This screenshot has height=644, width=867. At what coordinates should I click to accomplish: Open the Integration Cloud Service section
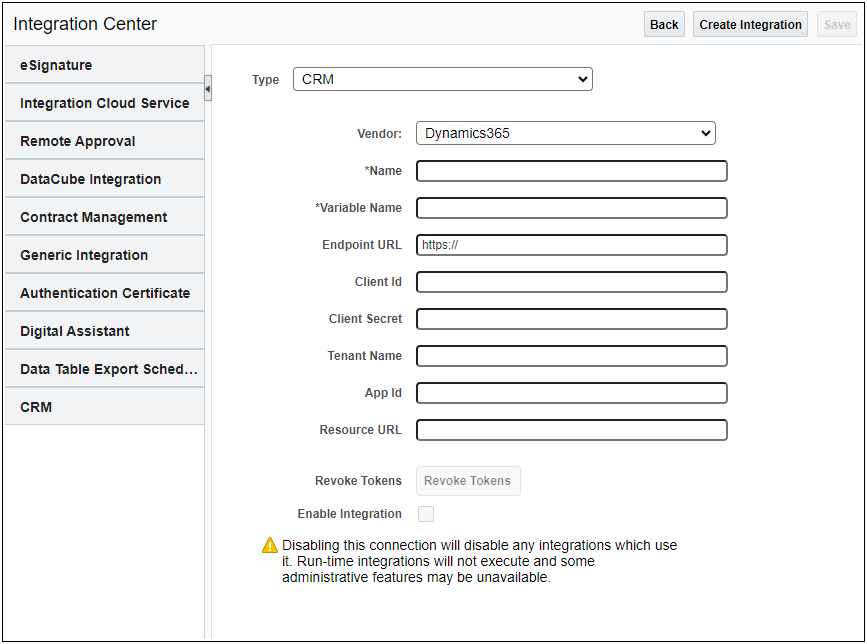pos(104,102)
